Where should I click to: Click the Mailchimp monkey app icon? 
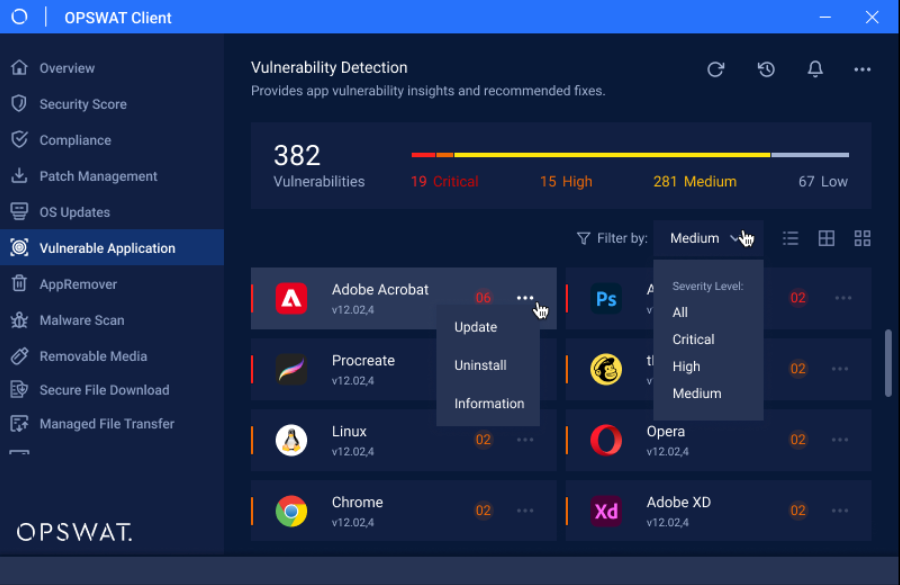coord(606,369)
